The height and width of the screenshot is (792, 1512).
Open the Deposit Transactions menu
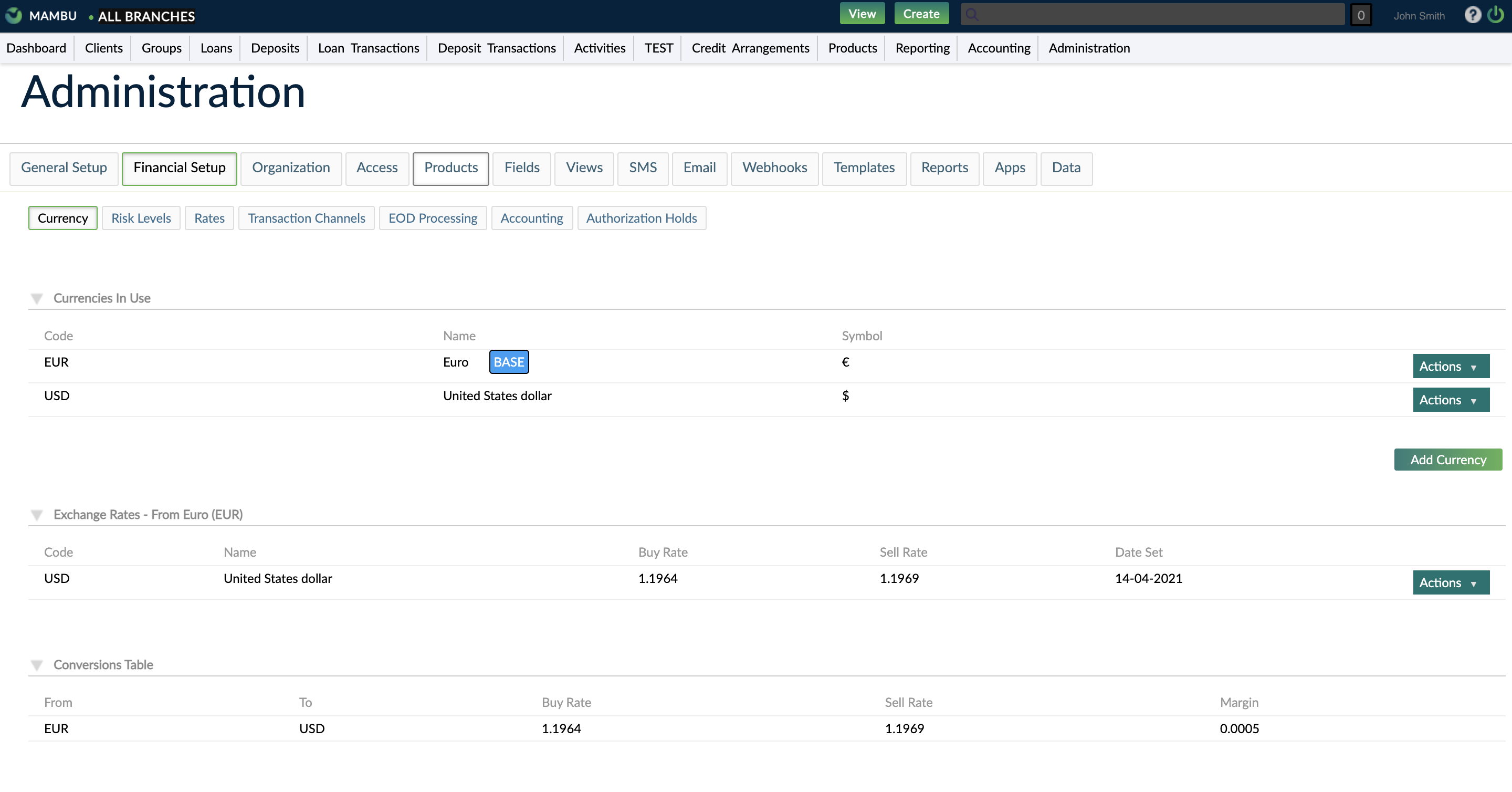pyautogui.click(x=496, y=48)
